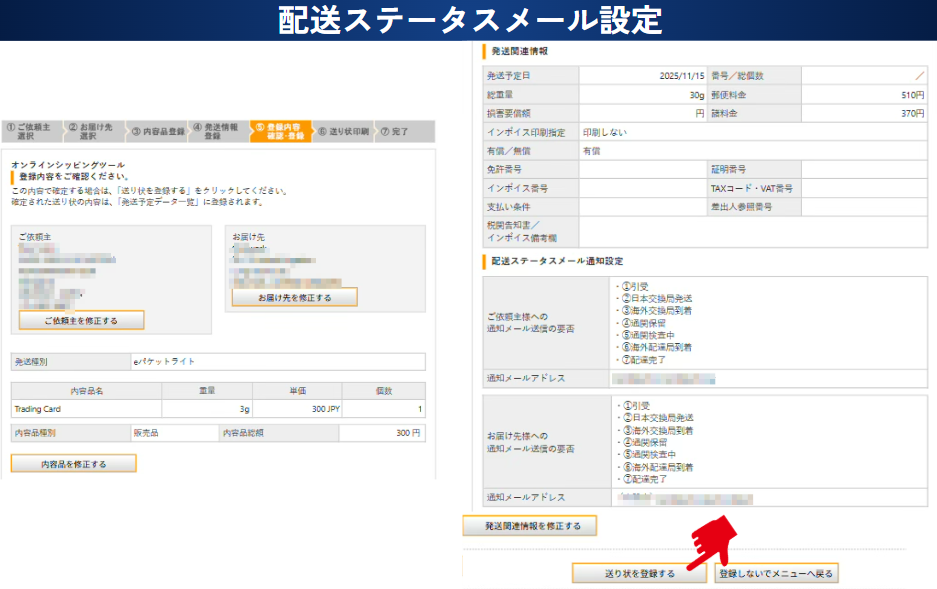Click the 内容品を修正する button
937x589 pixels.
73,464
